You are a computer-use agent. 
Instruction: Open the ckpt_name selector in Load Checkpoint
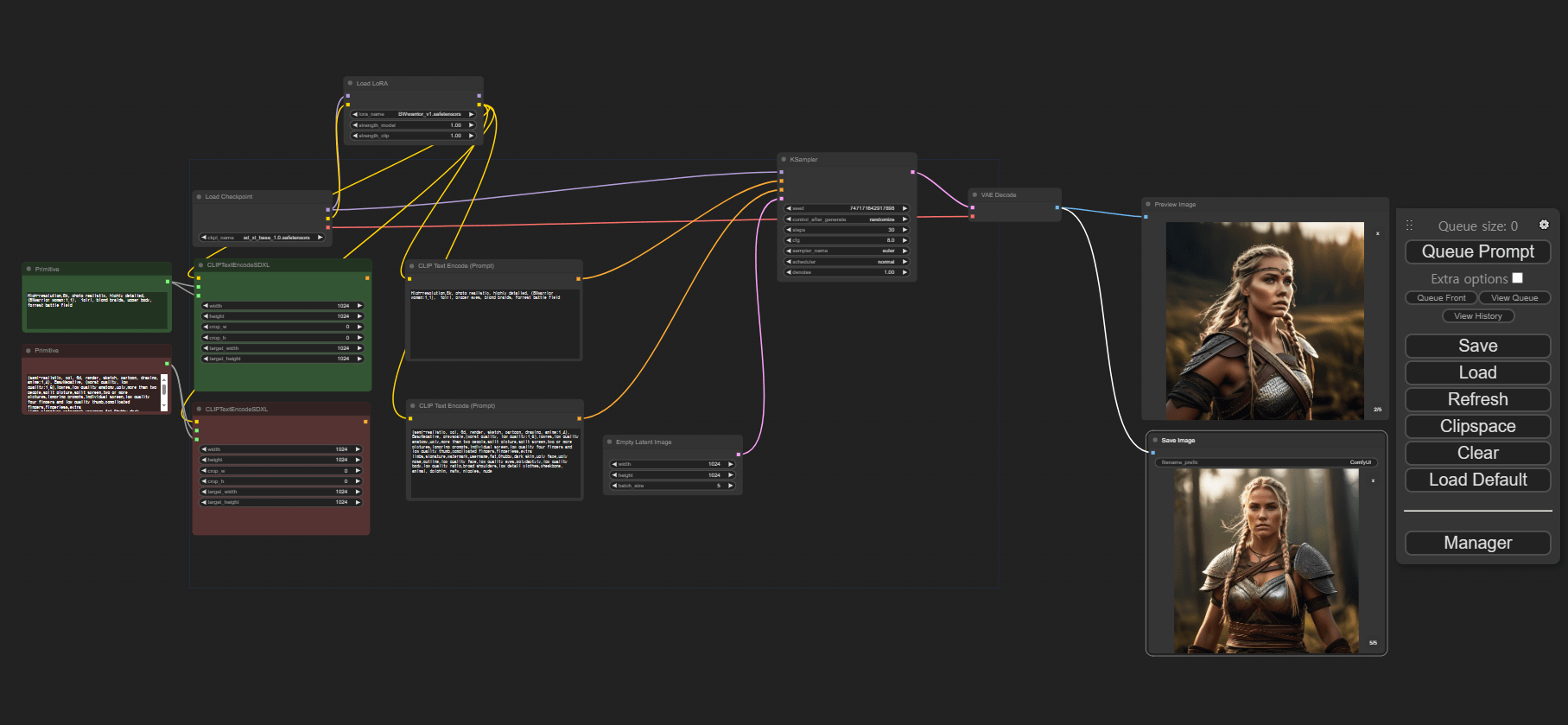click(263, 238)
